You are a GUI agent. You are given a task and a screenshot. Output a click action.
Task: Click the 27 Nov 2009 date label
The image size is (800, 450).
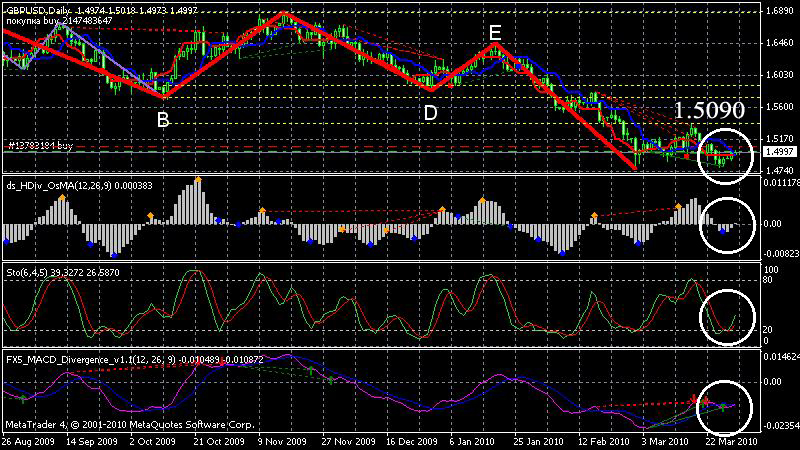(349, 441)
